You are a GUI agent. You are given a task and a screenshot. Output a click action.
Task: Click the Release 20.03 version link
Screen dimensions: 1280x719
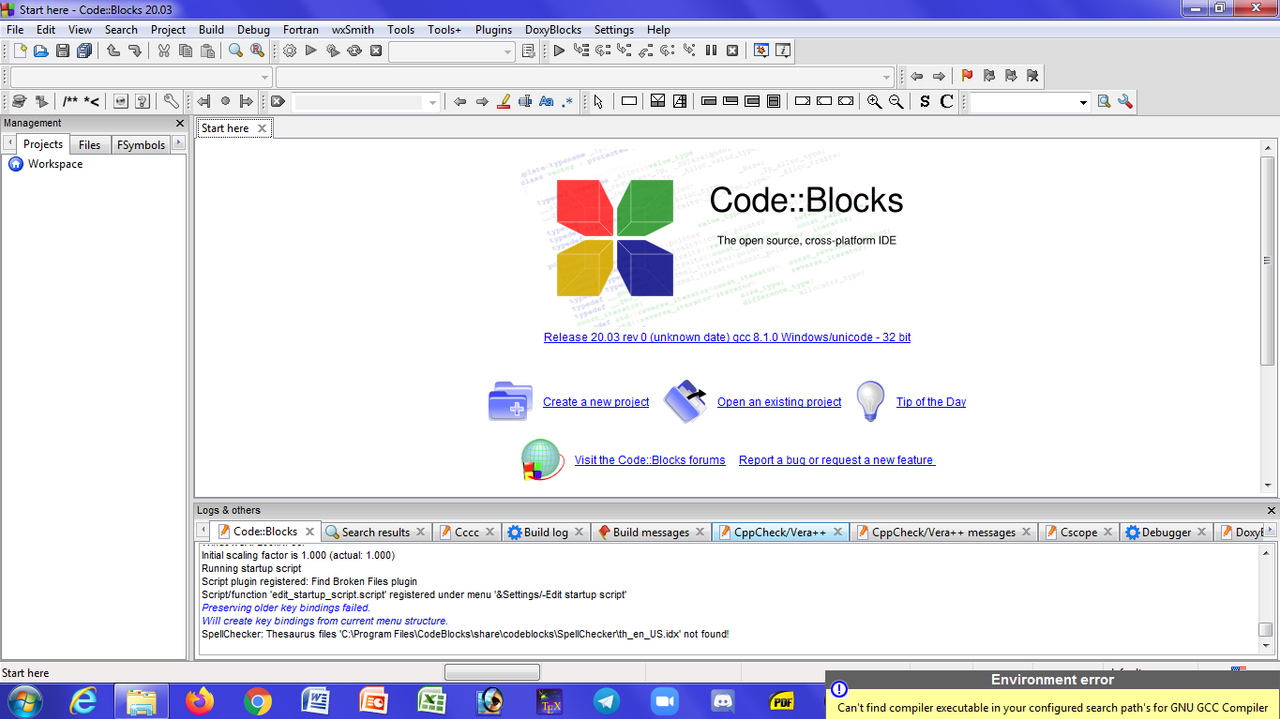727,337
